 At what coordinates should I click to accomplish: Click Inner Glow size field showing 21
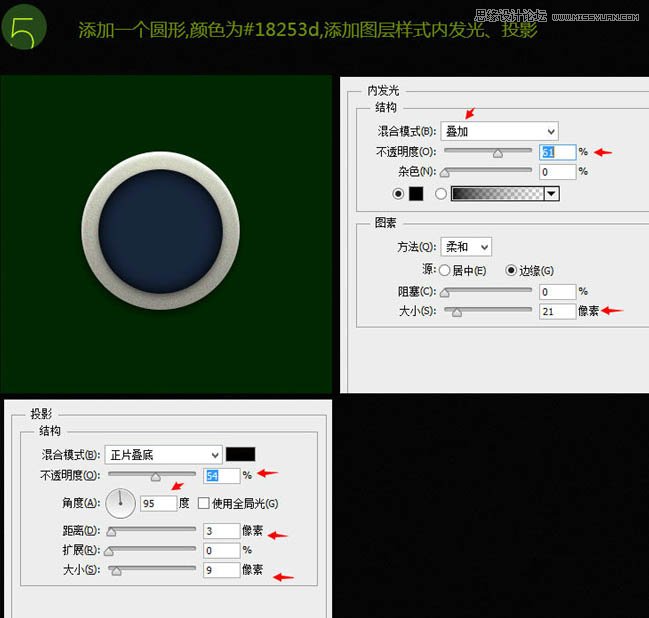557,311
